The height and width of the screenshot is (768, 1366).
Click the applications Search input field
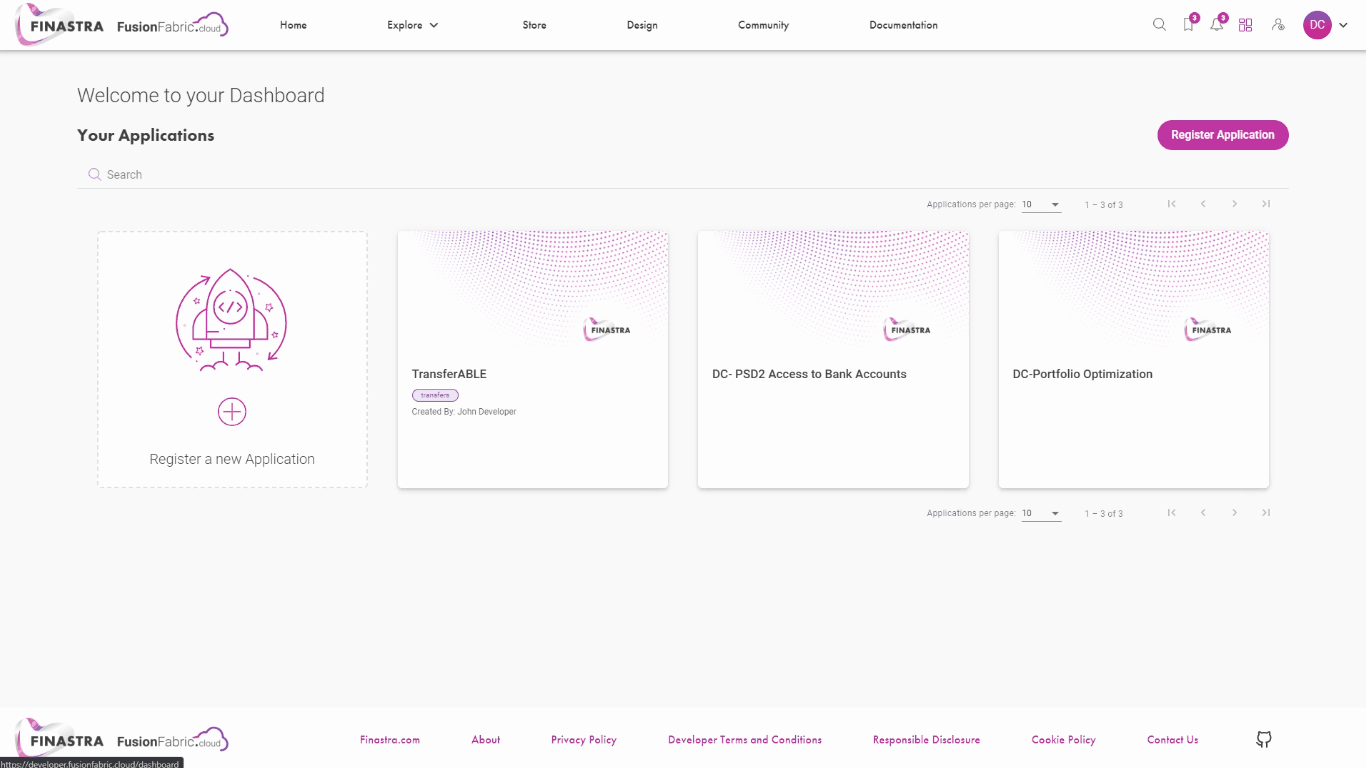683,174
